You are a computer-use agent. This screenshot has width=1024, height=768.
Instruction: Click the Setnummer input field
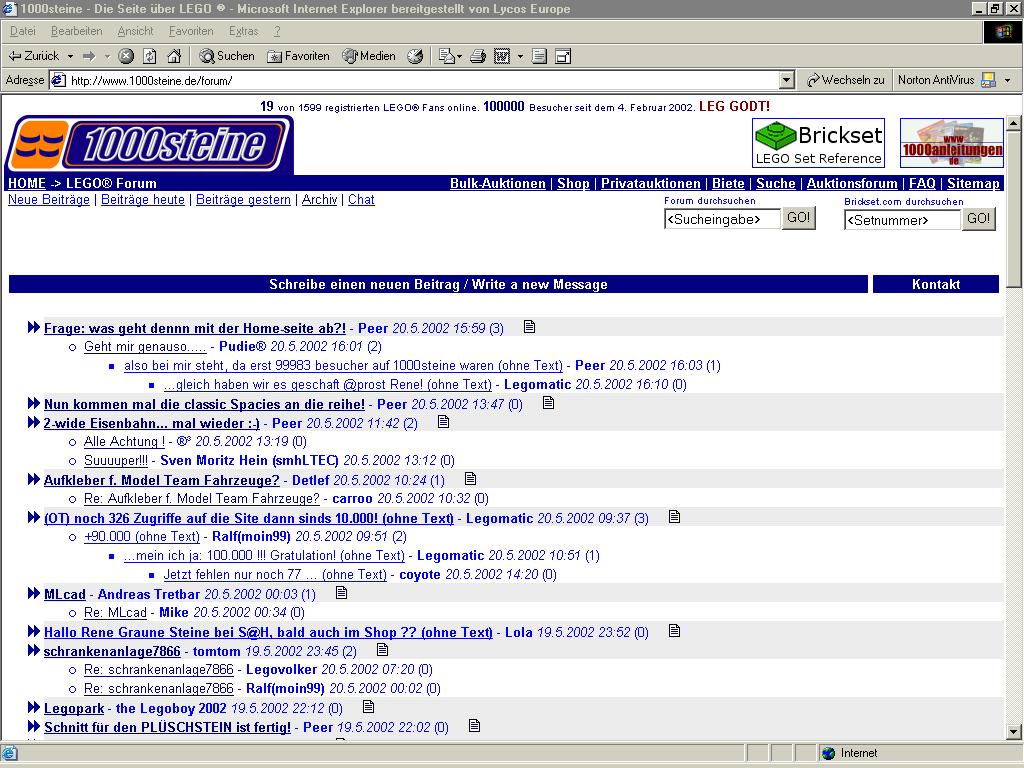(x=902, y=220)
